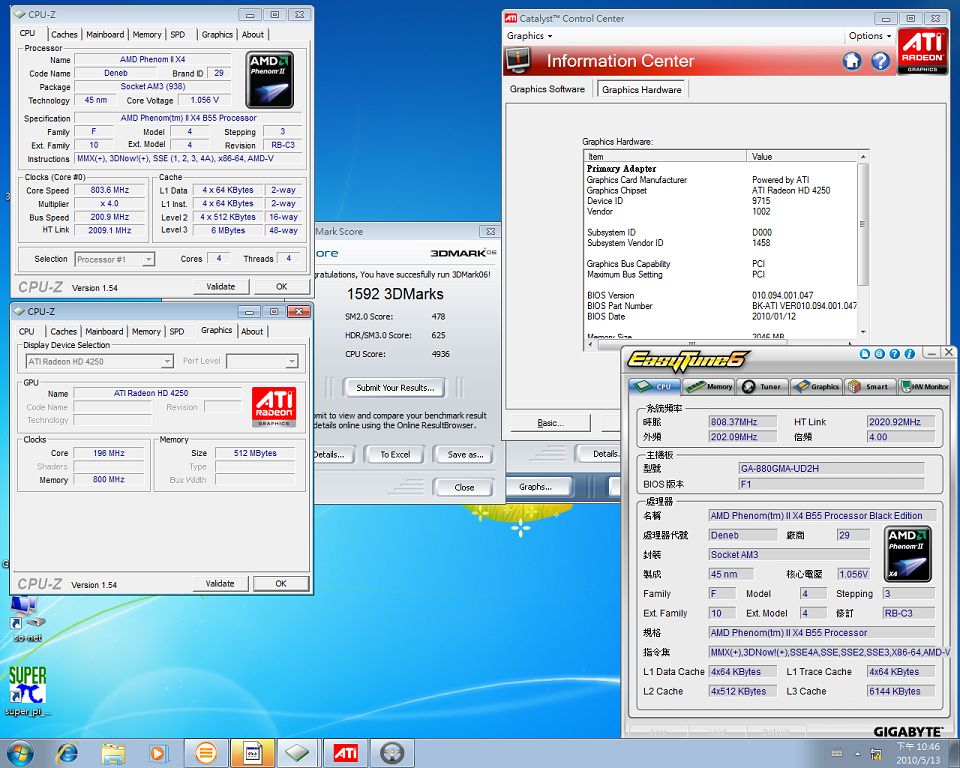Image resolution: width=960 pixels, height=768 pixels.
Task: Open Mainboard tab in the top CPU-Z window
Action: click(105, 34)
